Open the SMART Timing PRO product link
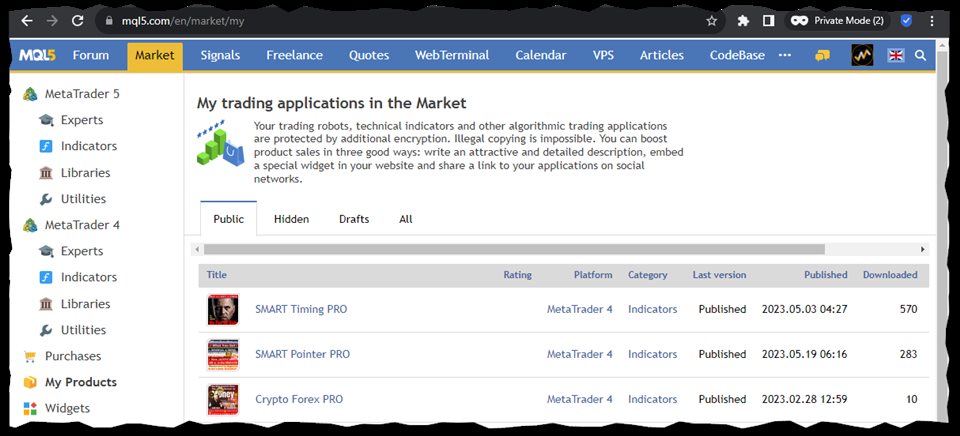The image size is (960, 436). [x=301, y=309]
